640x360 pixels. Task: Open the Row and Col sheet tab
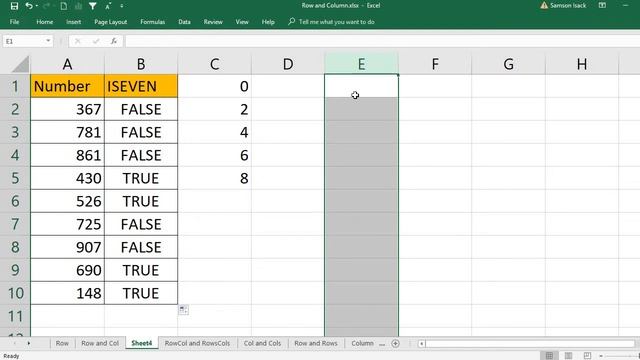click(100, 343)
